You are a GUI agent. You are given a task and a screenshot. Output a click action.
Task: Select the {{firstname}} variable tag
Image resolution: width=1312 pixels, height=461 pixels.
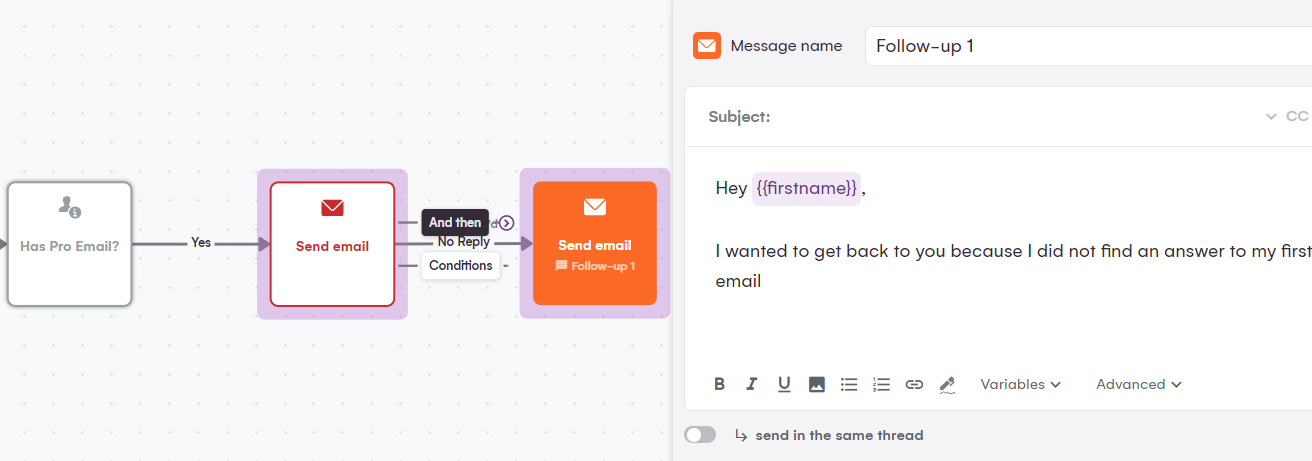tap(806, 188)
